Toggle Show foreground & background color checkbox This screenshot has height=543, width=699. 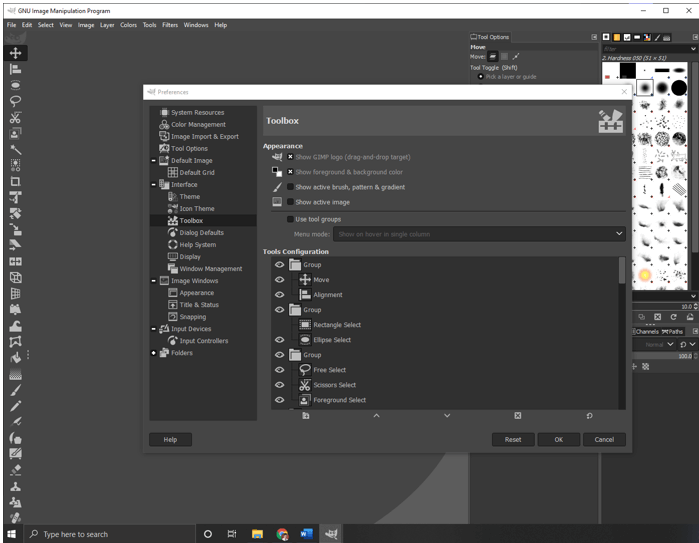tap(290, 172)
